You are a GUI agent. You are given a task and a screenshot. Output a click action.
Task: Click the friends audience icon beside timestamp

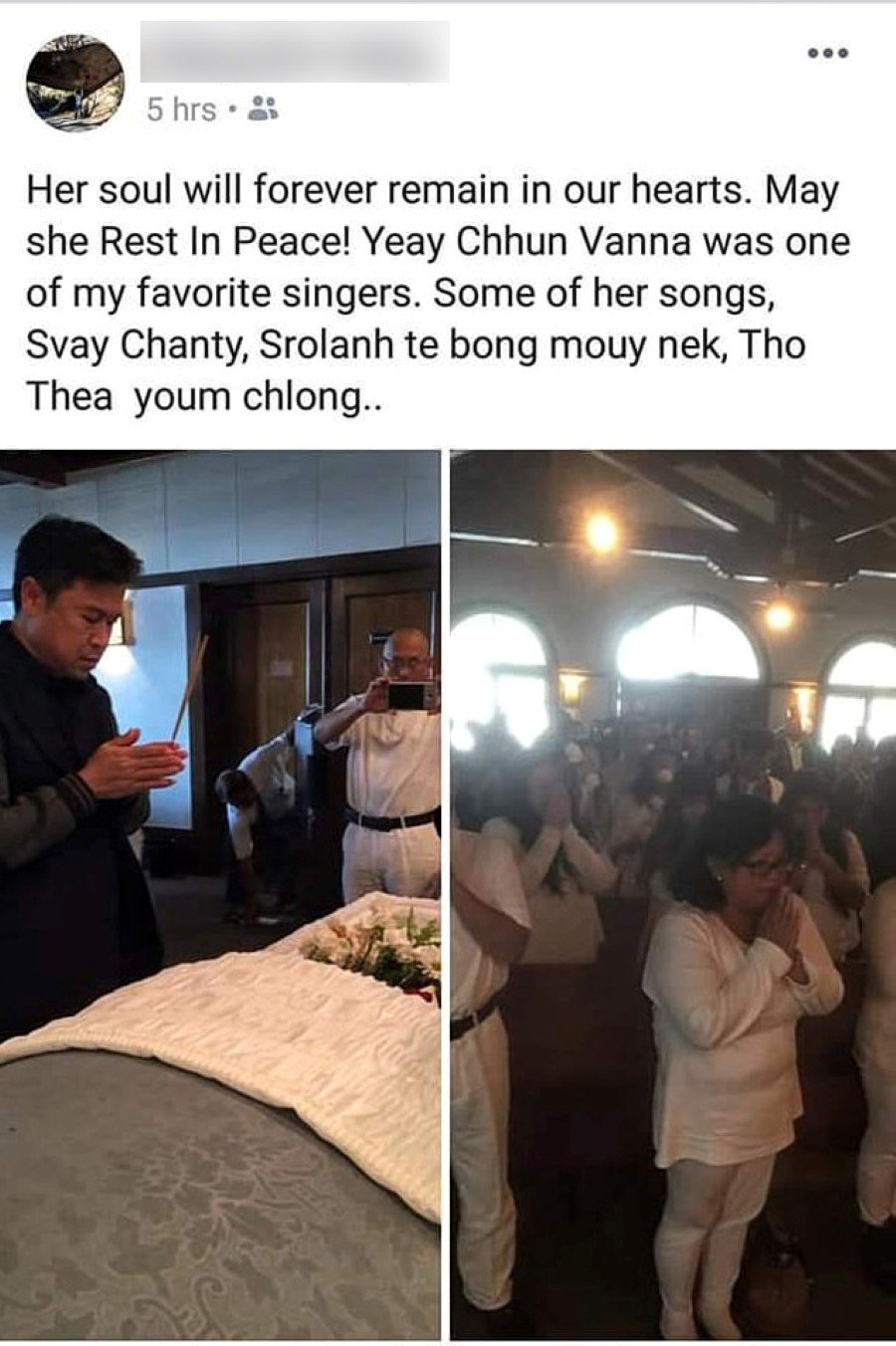262,109
